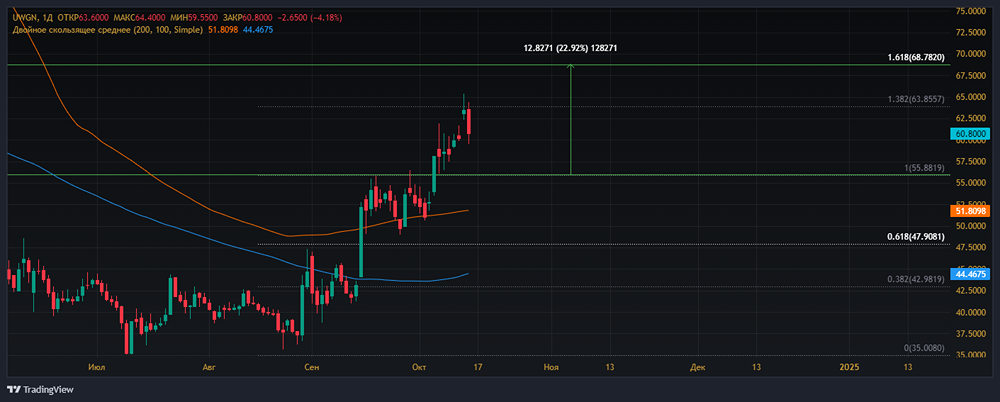Click 50.0000 on the price axis

[x=972, y=227]
